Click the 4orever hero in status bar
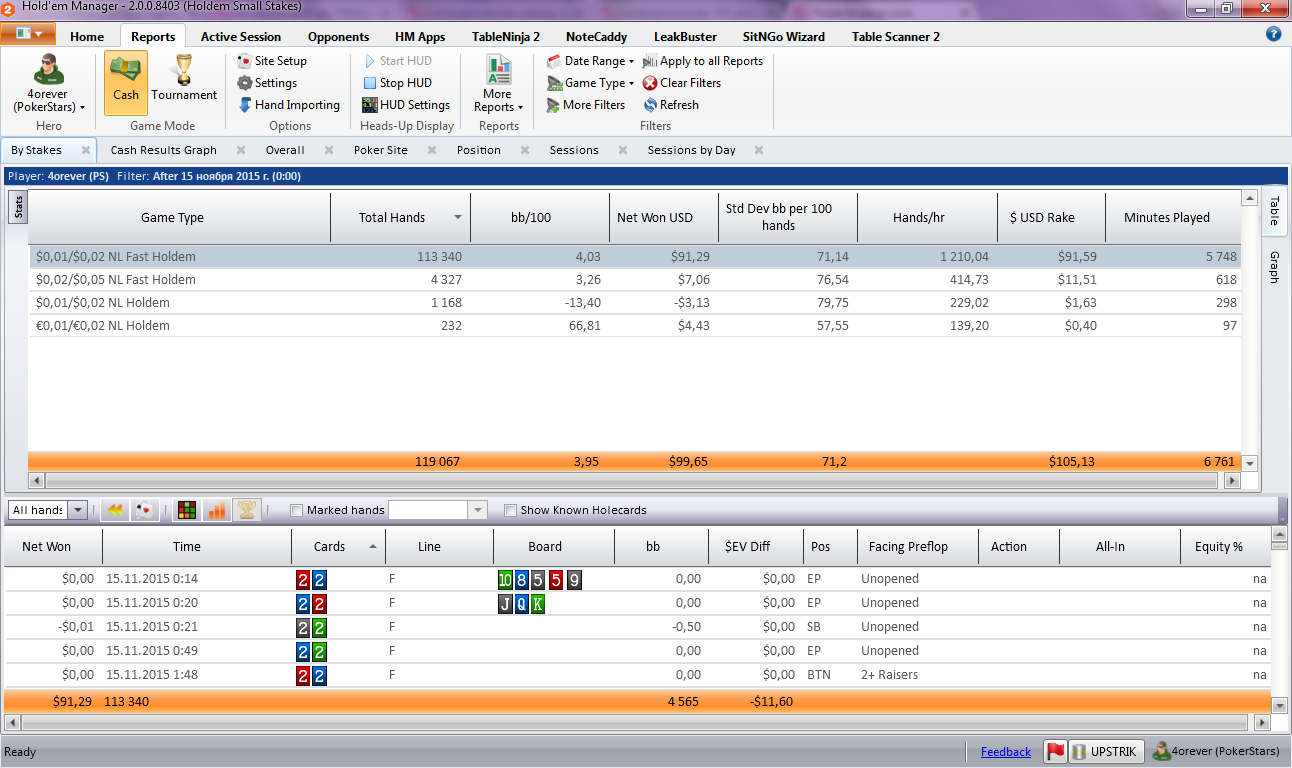1292x768 pixels. (1216, 752)
